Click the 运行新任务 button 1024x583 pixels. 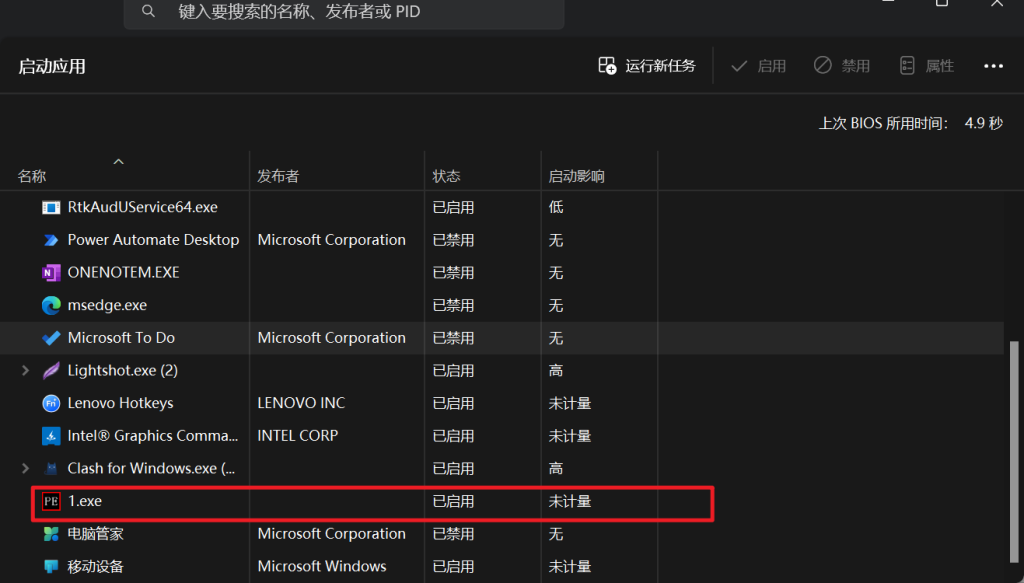pos(647,66)
